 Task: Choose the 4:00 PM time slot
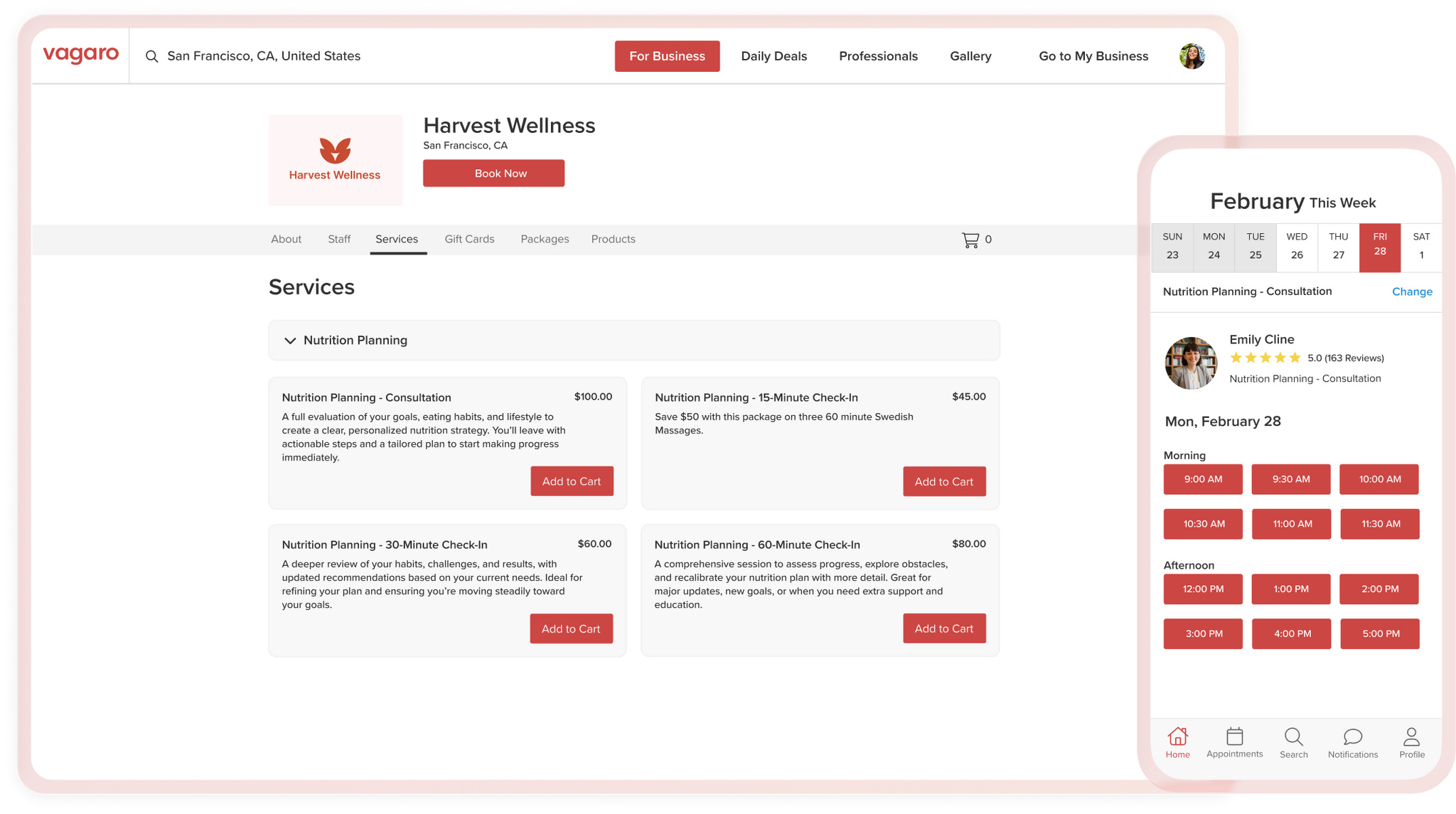point(1291,633)
